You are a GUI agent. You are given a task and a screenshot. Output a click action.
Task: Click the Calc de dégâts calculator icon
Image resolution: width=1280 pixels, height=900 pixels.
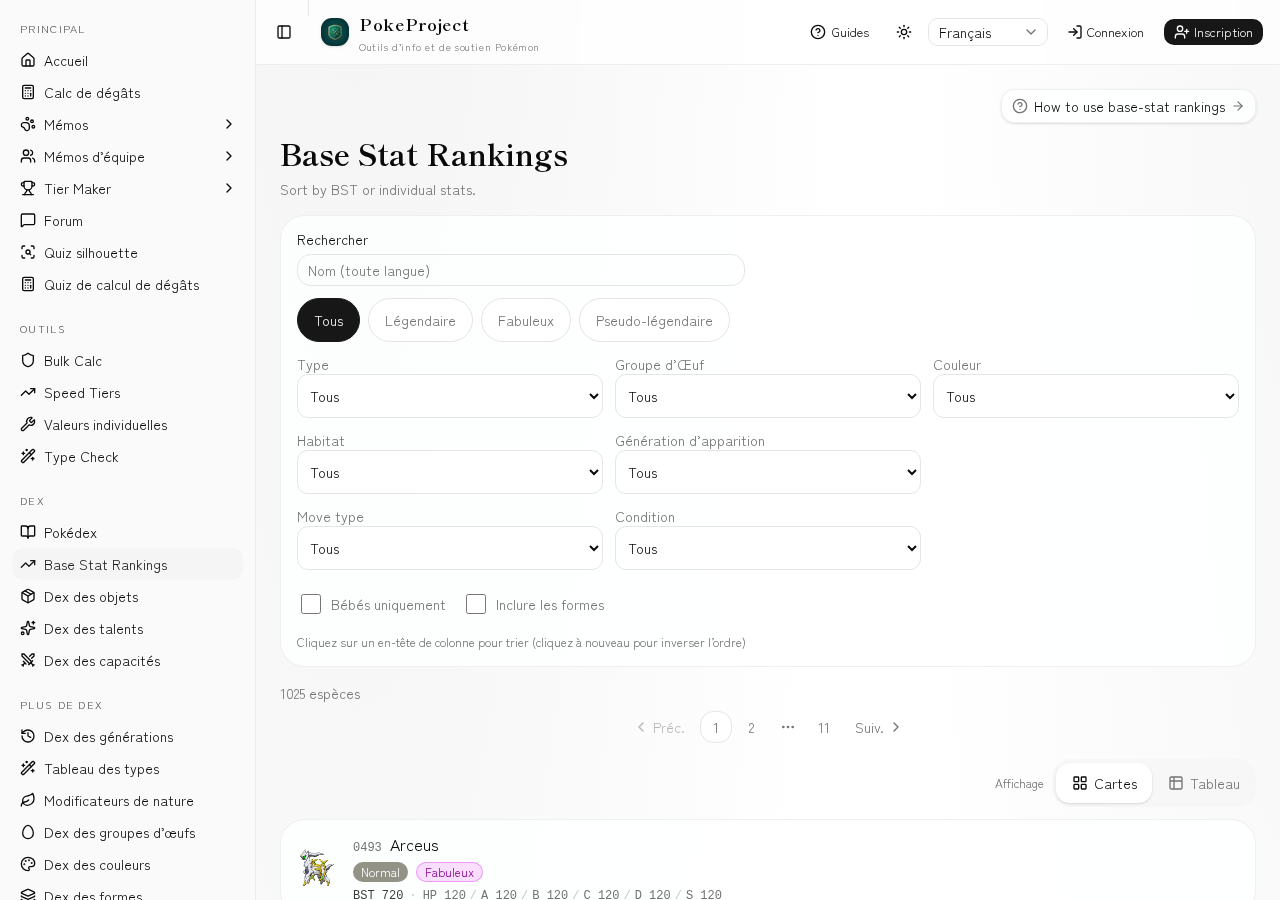[28, 92]
